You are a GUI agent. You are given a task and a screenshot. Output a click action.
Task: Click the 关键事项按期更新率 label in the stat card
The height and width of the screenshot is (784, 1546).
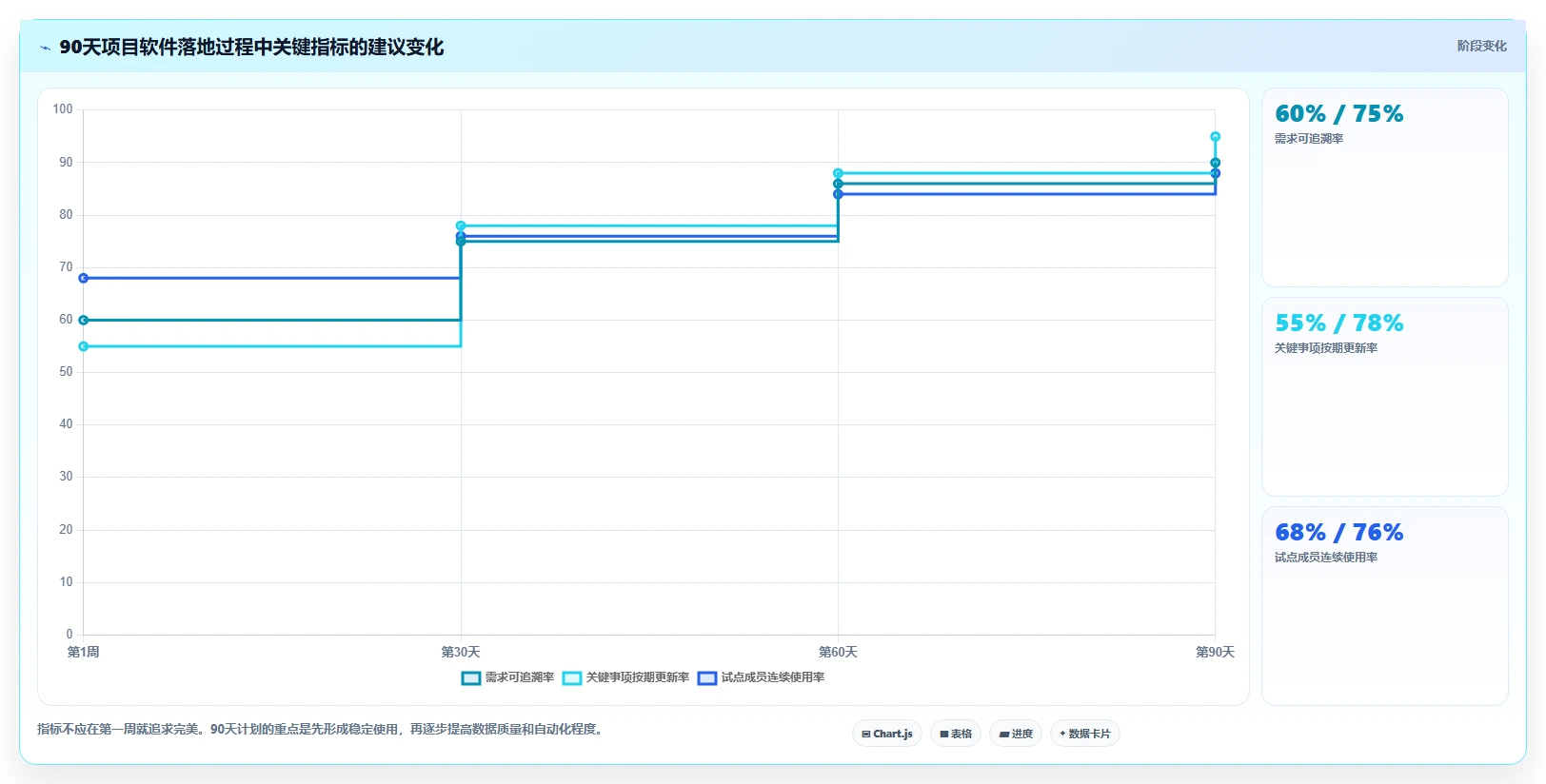1326,348
